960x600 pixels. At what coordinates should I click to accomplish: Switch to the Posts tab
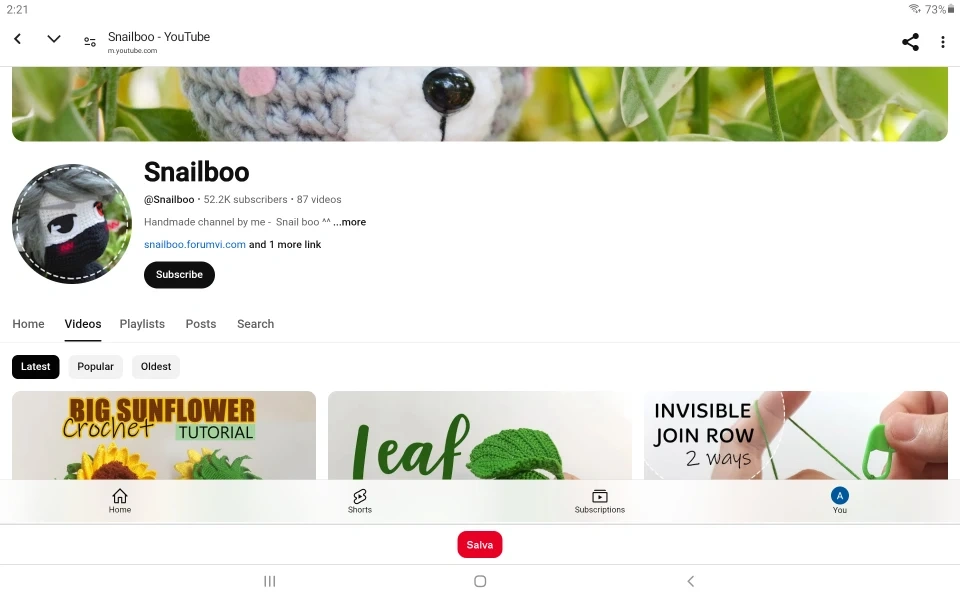point(201,324)
